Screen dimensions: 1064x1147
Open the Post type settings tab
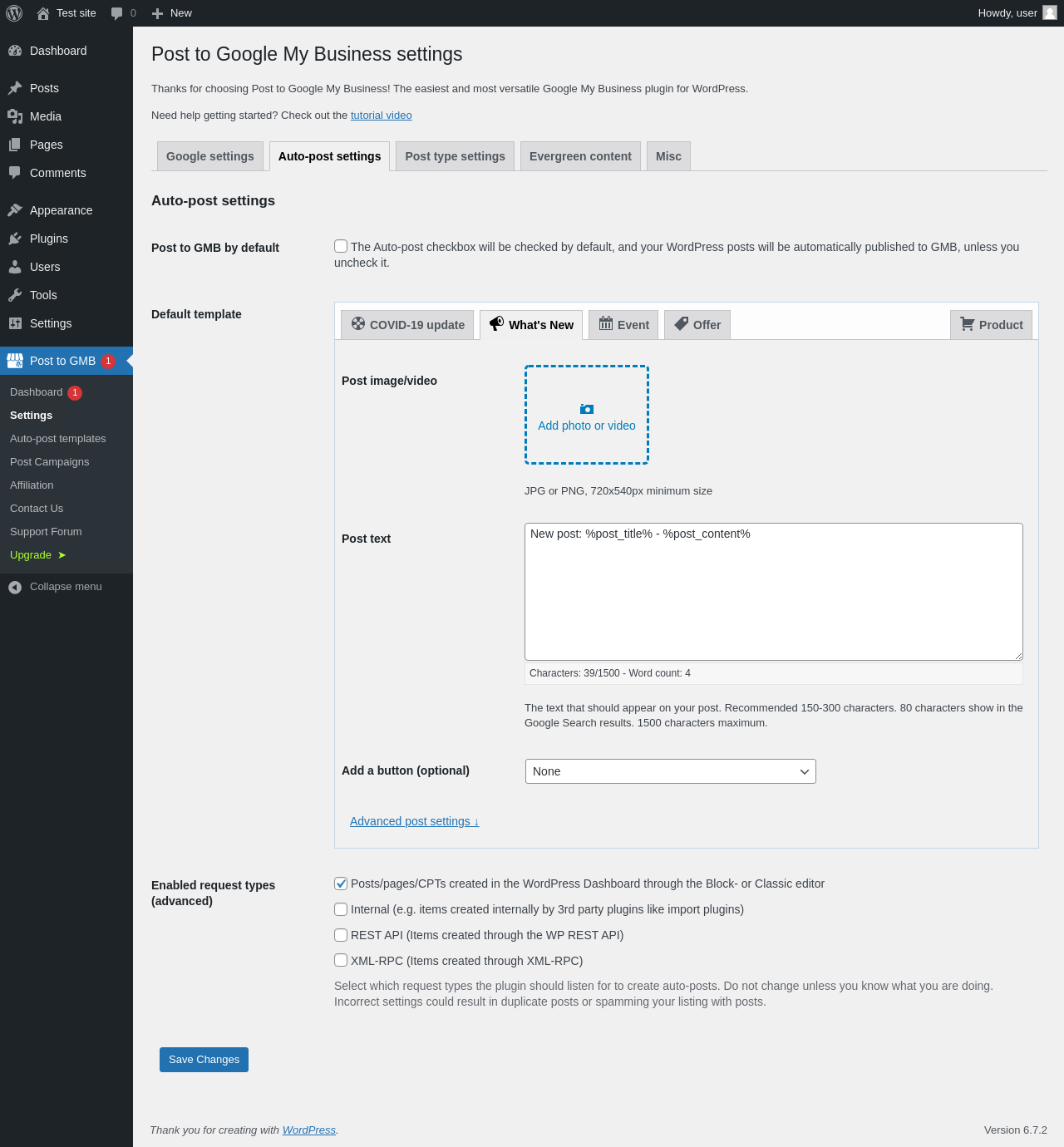[x=456, y=156]
